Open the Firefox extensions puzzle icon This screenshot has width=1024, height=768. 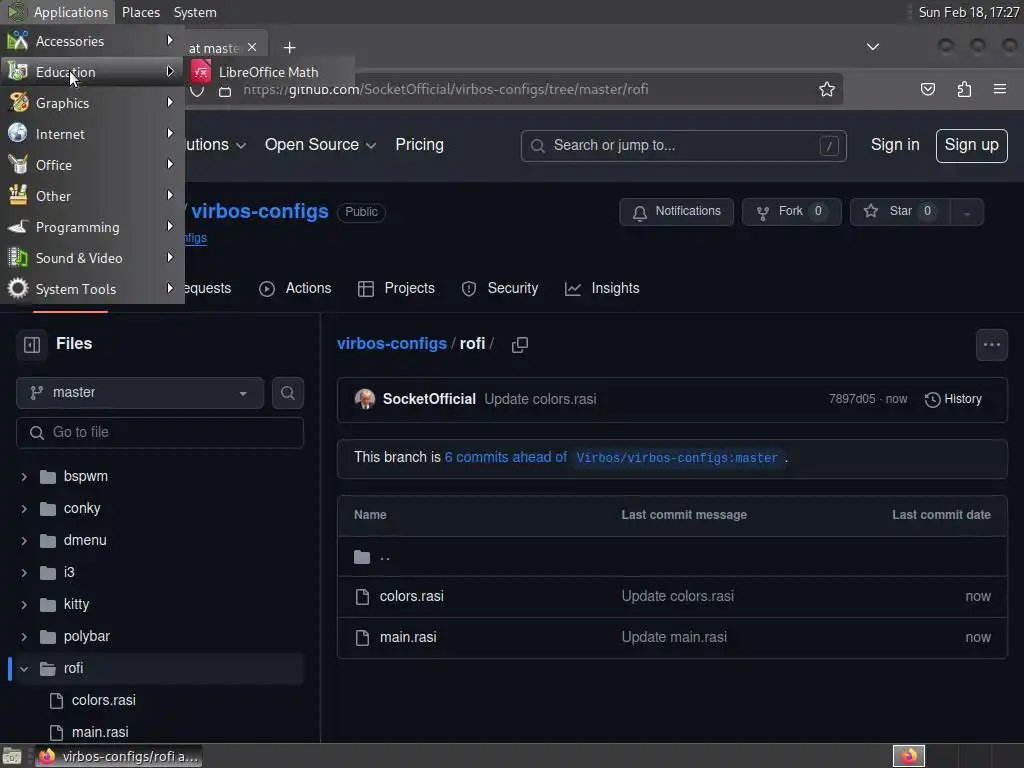[x=964, y=89]
